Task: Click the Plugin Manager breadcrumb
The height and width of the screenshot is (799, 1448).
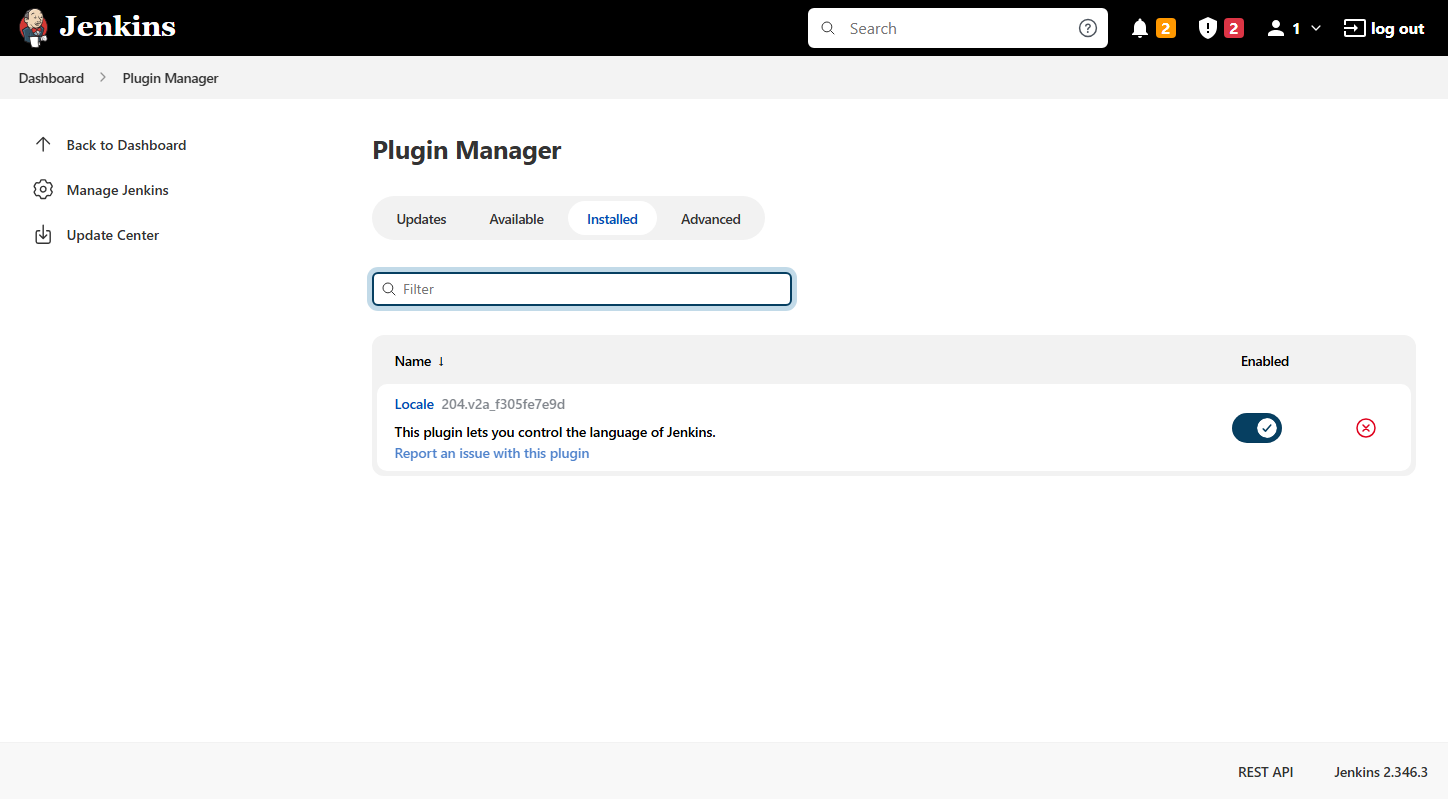Action: coord(170,78)
